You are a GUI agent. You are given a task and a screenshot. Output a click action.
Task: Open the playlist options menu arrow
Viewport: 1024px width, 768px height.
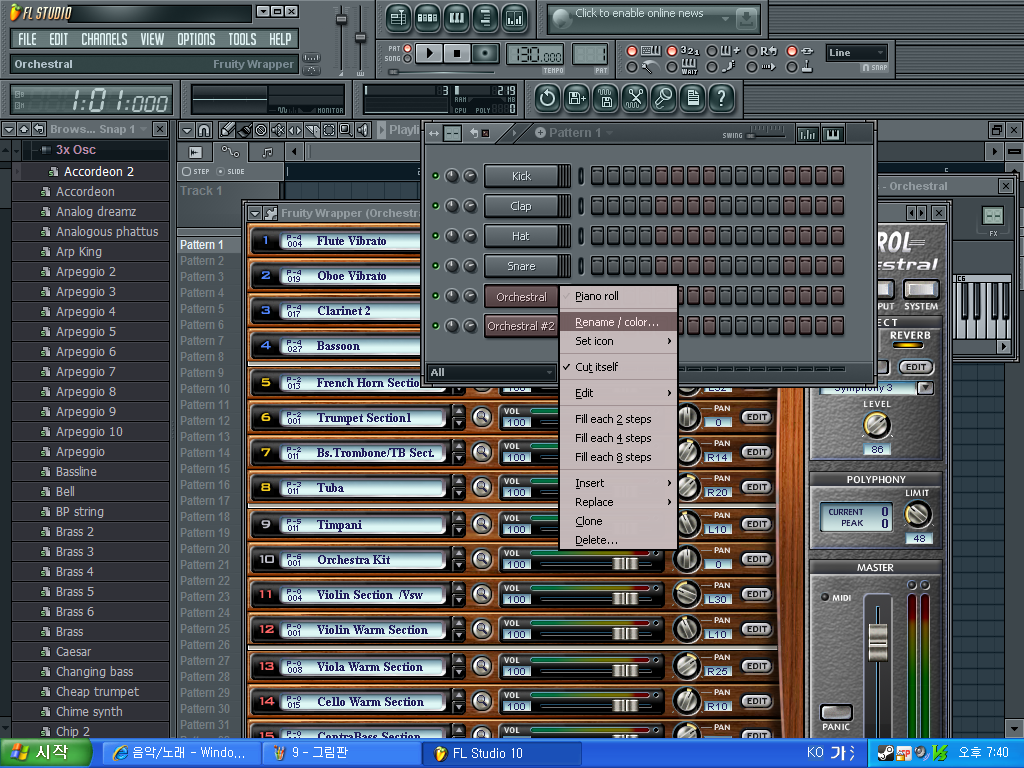coord(187,130)
